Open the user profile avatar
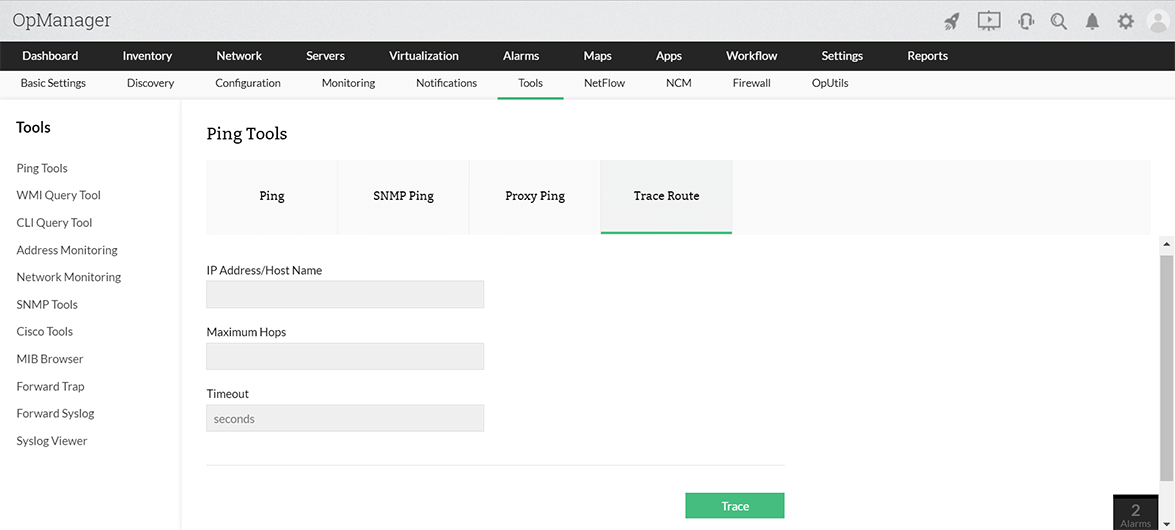Screen dimensions: 1175x530 click(x=1157, y=21)
